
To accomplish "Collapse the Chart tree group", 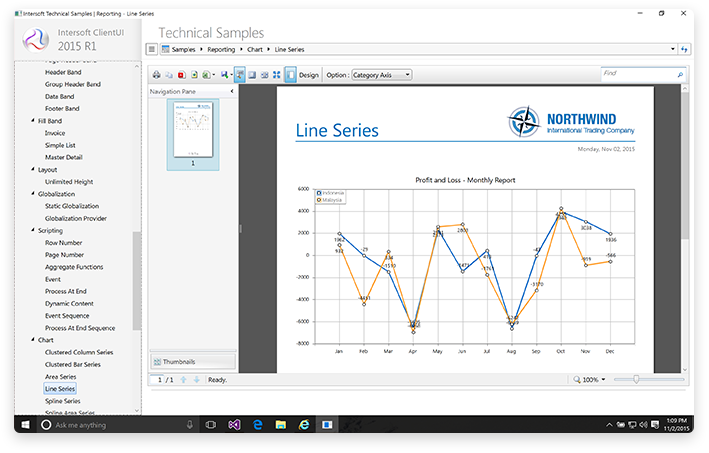I will 33,340.
